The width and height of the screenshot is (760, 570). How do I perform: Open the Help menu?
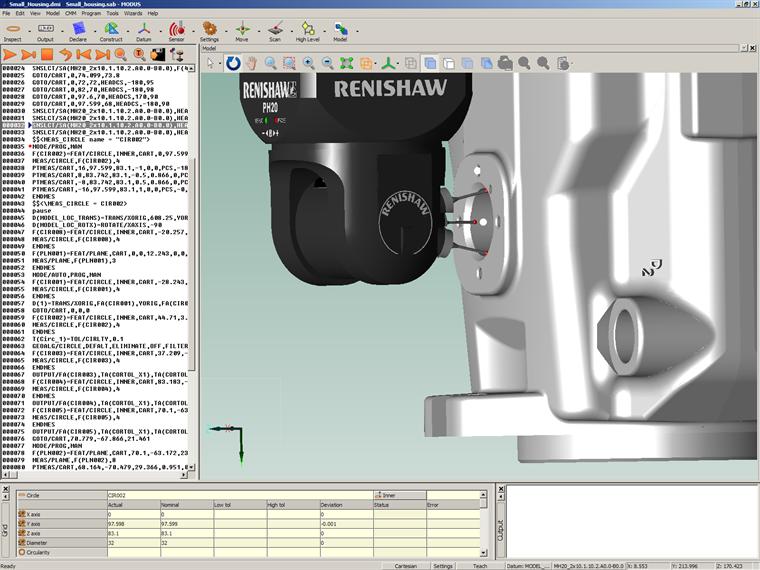pos(153,14)
